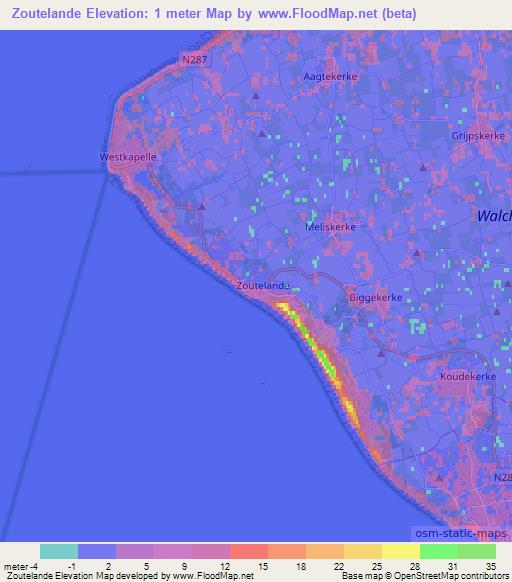
Task: Select the light green 31 to 35 legend swatch
Action: pos(477,552)
